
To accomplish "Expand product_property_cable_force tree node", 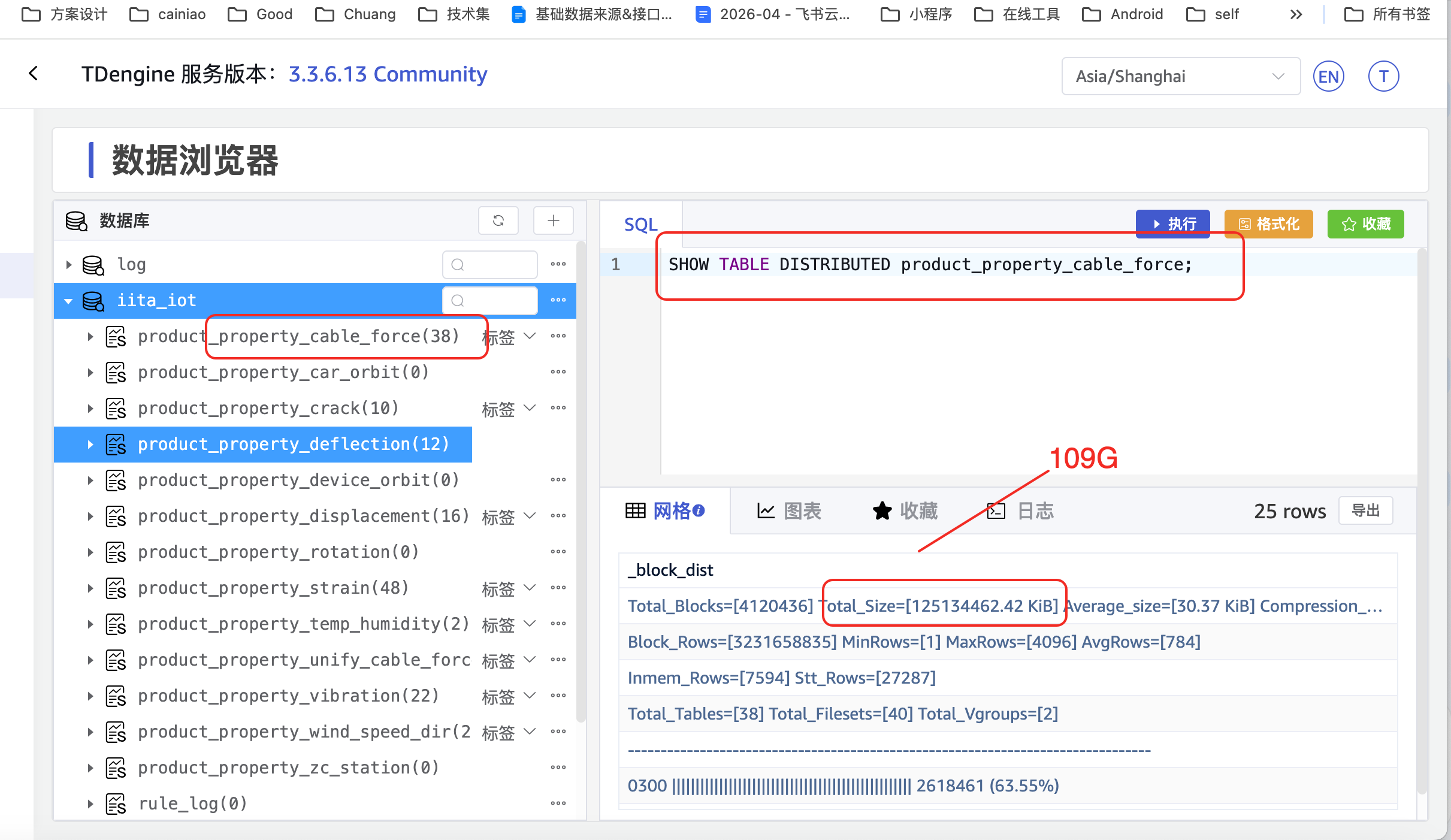I will (x=90, y=336).
